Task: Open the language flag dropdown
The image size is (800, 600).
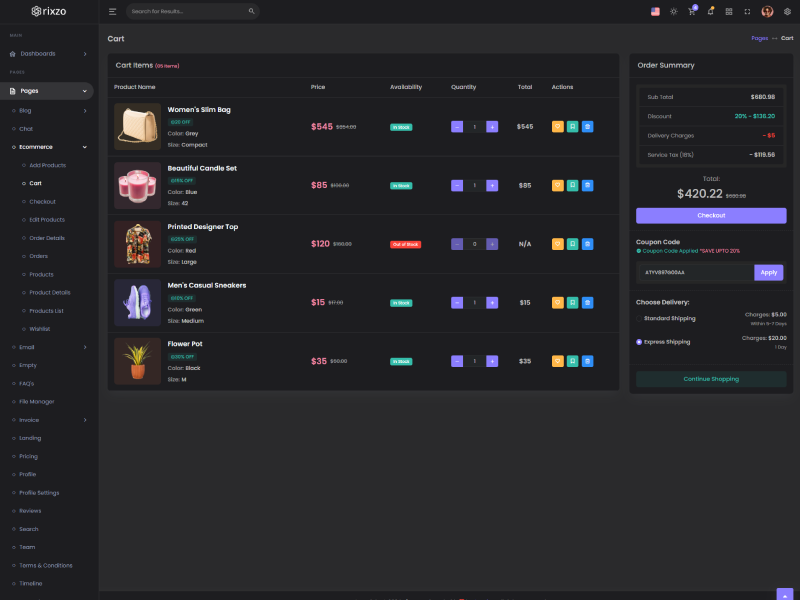Action: [x=655, y=12]
